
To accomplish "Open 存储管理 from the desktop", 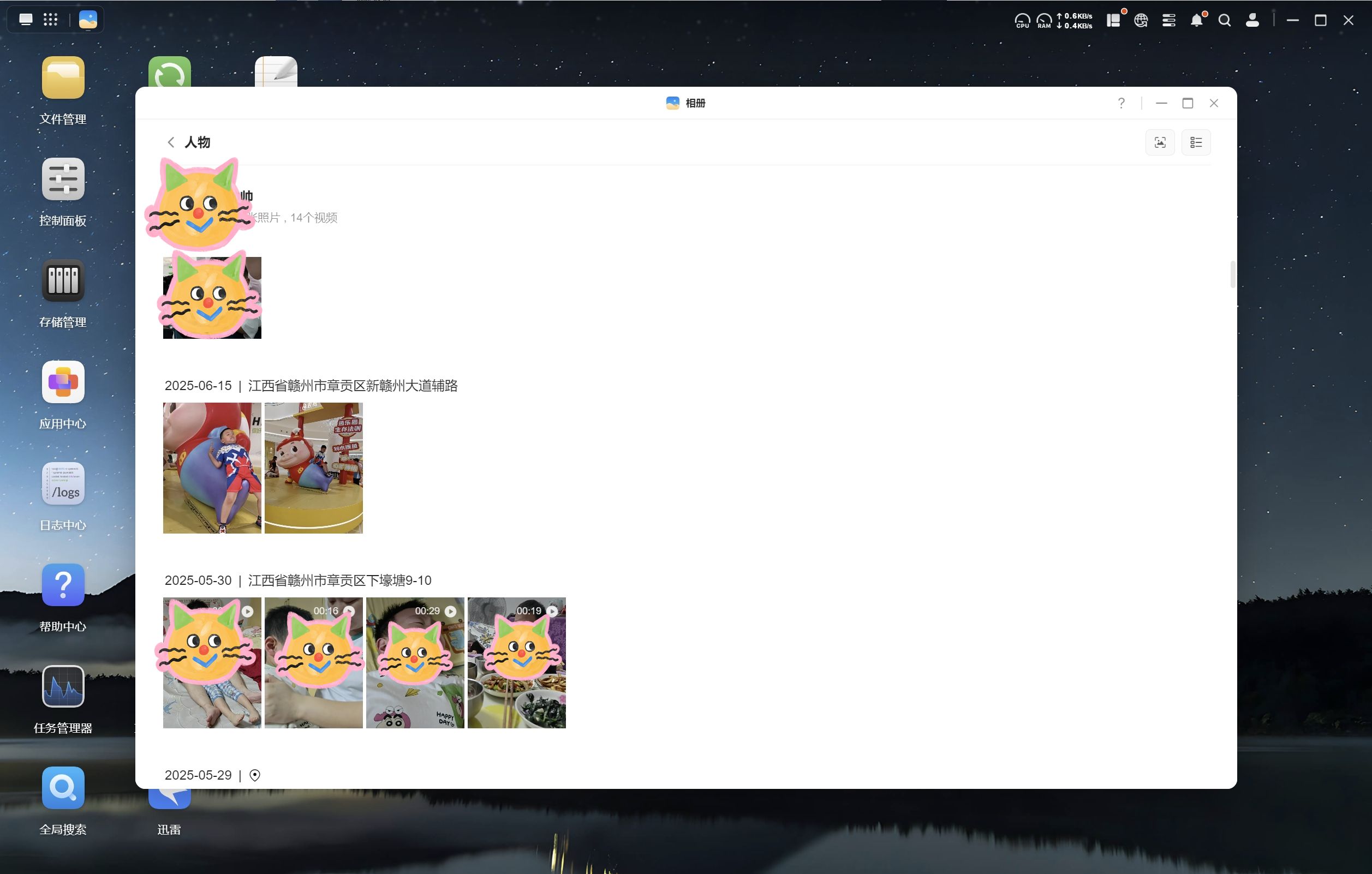I will coord(63,281).
